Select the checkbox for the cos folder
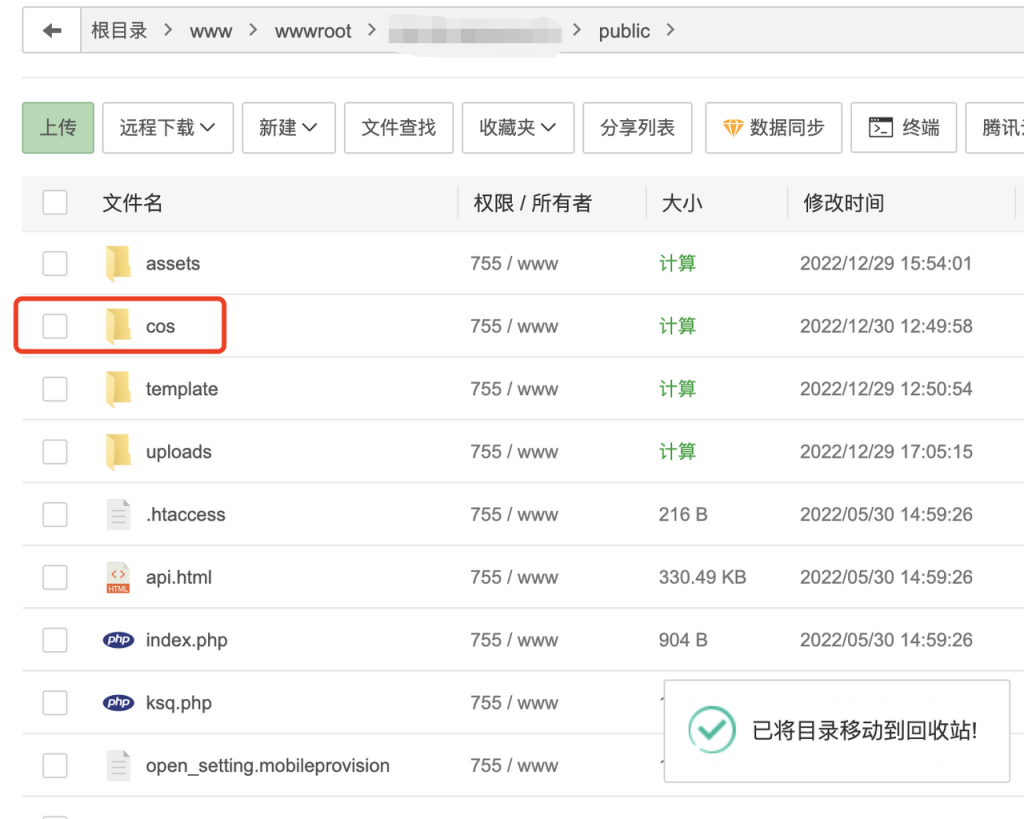Image resolution: width=1024 pixels, height=819 pixels. [x=55, y=326]
